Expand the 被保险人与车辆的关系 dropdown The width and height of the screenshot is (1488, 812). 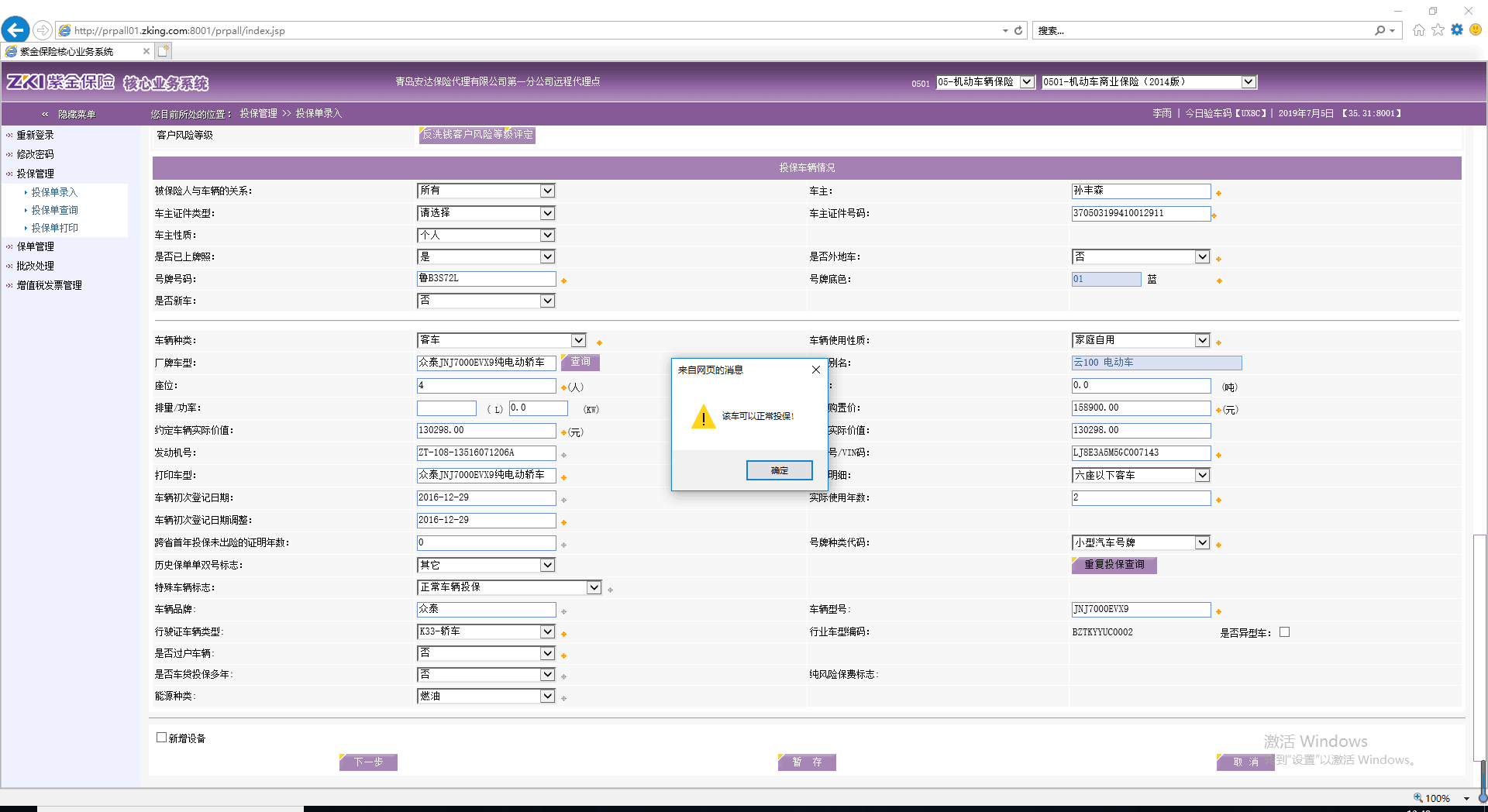486,191
